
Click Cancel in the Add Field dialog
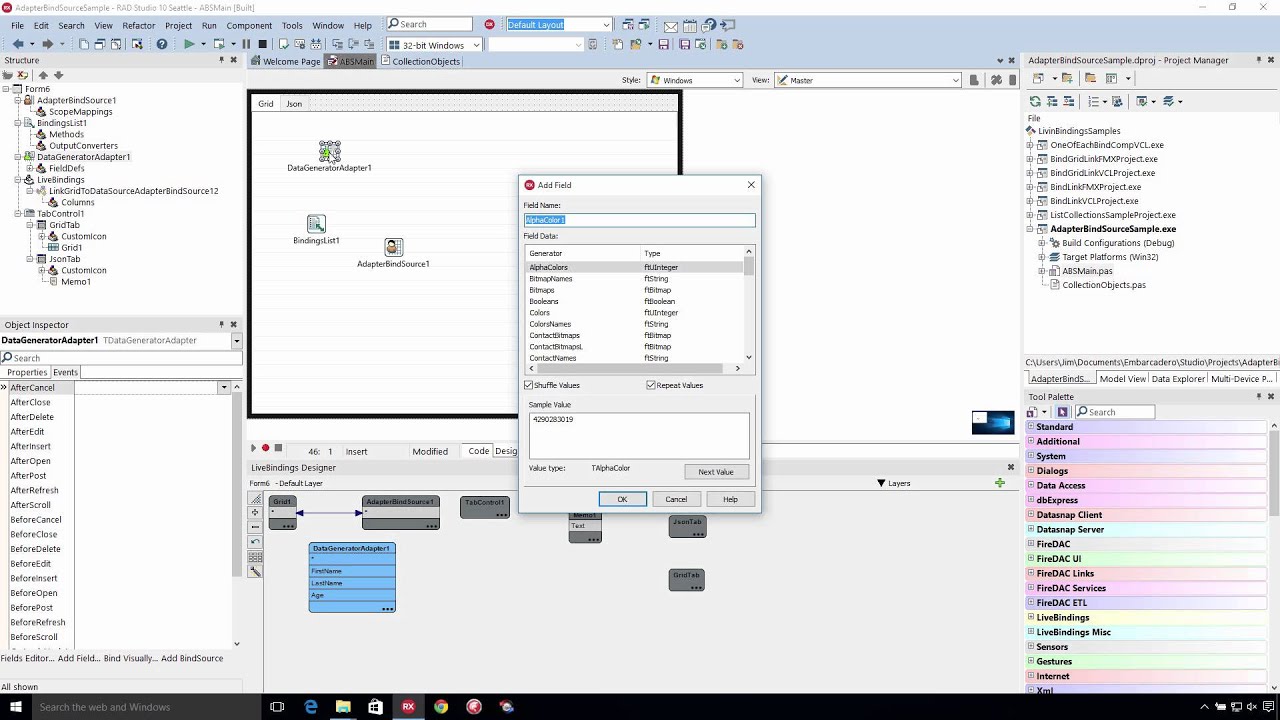click(676, 499)
